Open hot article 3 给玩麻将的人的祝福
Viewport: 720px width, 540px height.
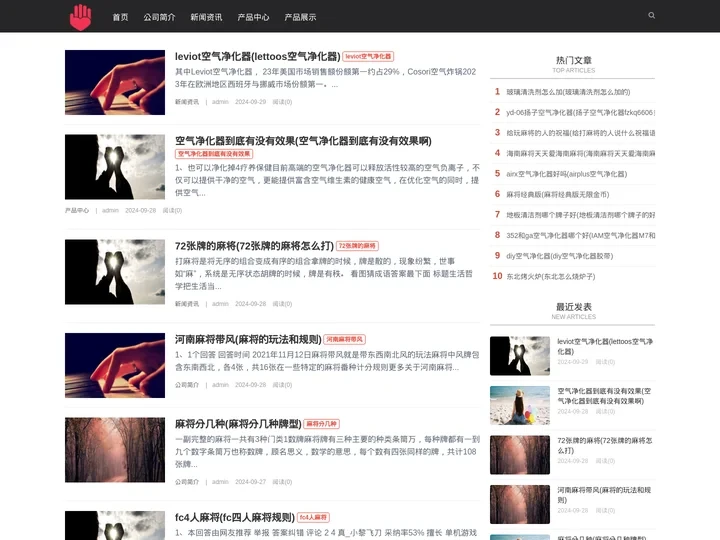point(580,133)
